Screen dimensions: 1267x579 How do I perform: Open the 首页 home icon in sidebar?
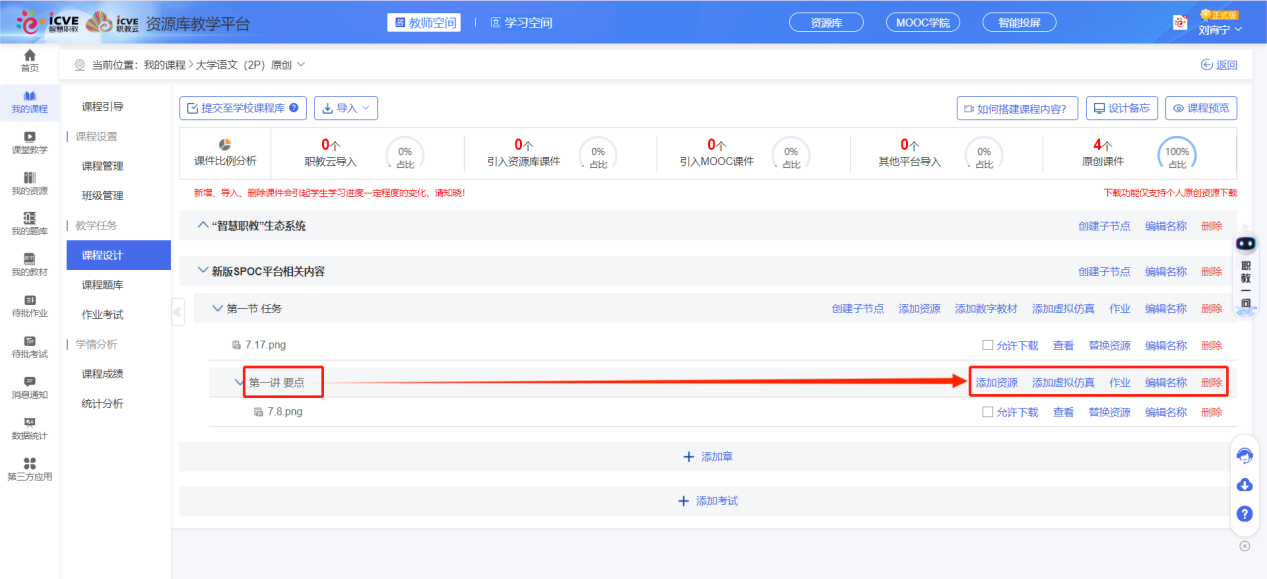[x=30, y=60]
